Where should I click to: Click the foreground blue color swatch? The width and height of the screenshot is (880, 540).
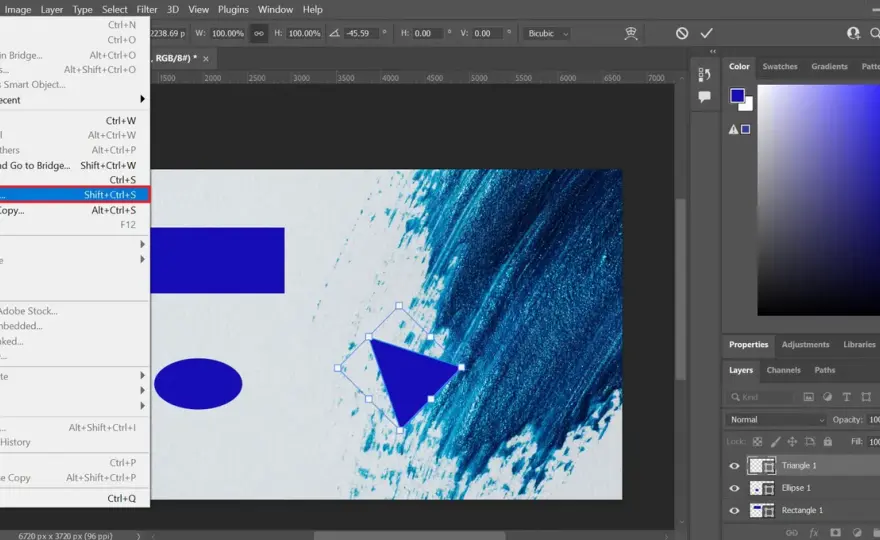click(x=737, y=95)
